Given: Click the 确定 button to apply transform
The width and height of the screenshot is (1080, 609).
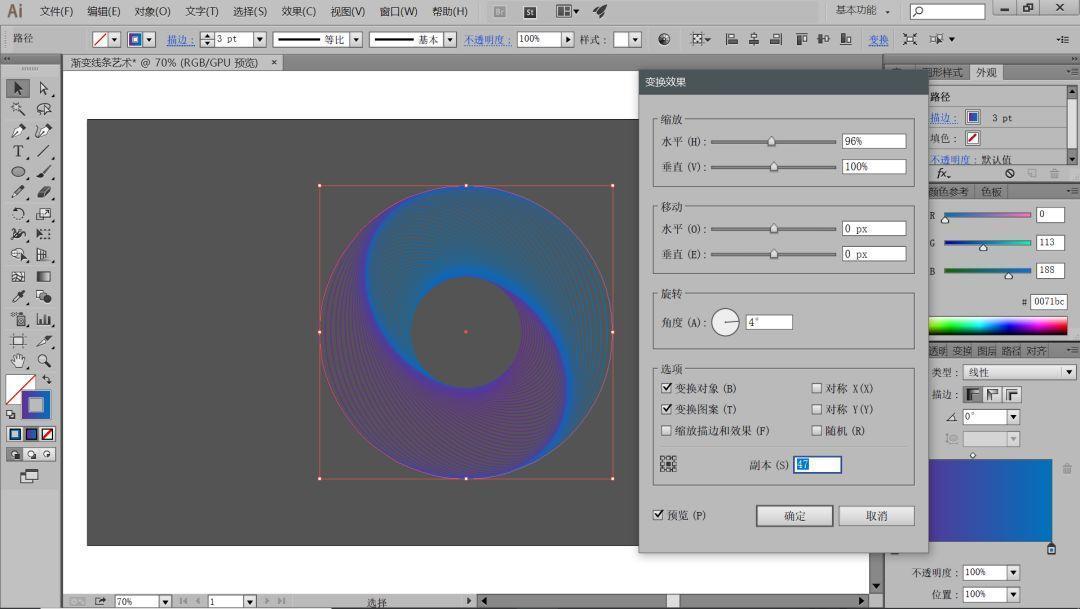Looking at the screenshot, I should click(794, 515).
